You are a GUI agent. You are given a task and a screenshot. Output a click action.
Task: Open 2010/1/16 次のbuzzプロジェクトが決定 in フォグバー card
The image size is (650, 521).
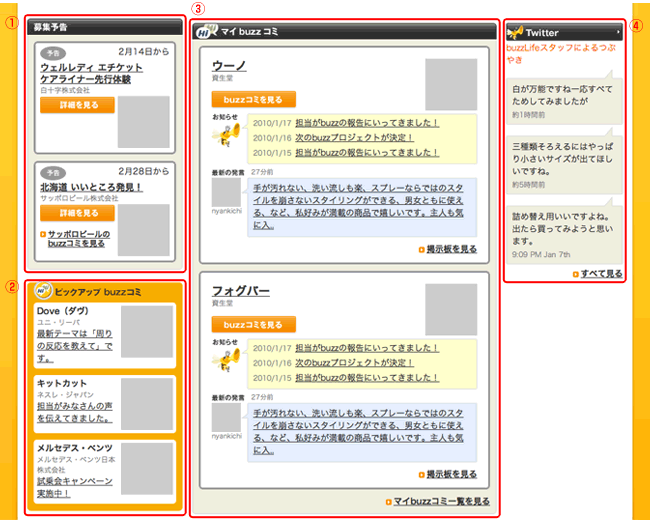point(354,363)
